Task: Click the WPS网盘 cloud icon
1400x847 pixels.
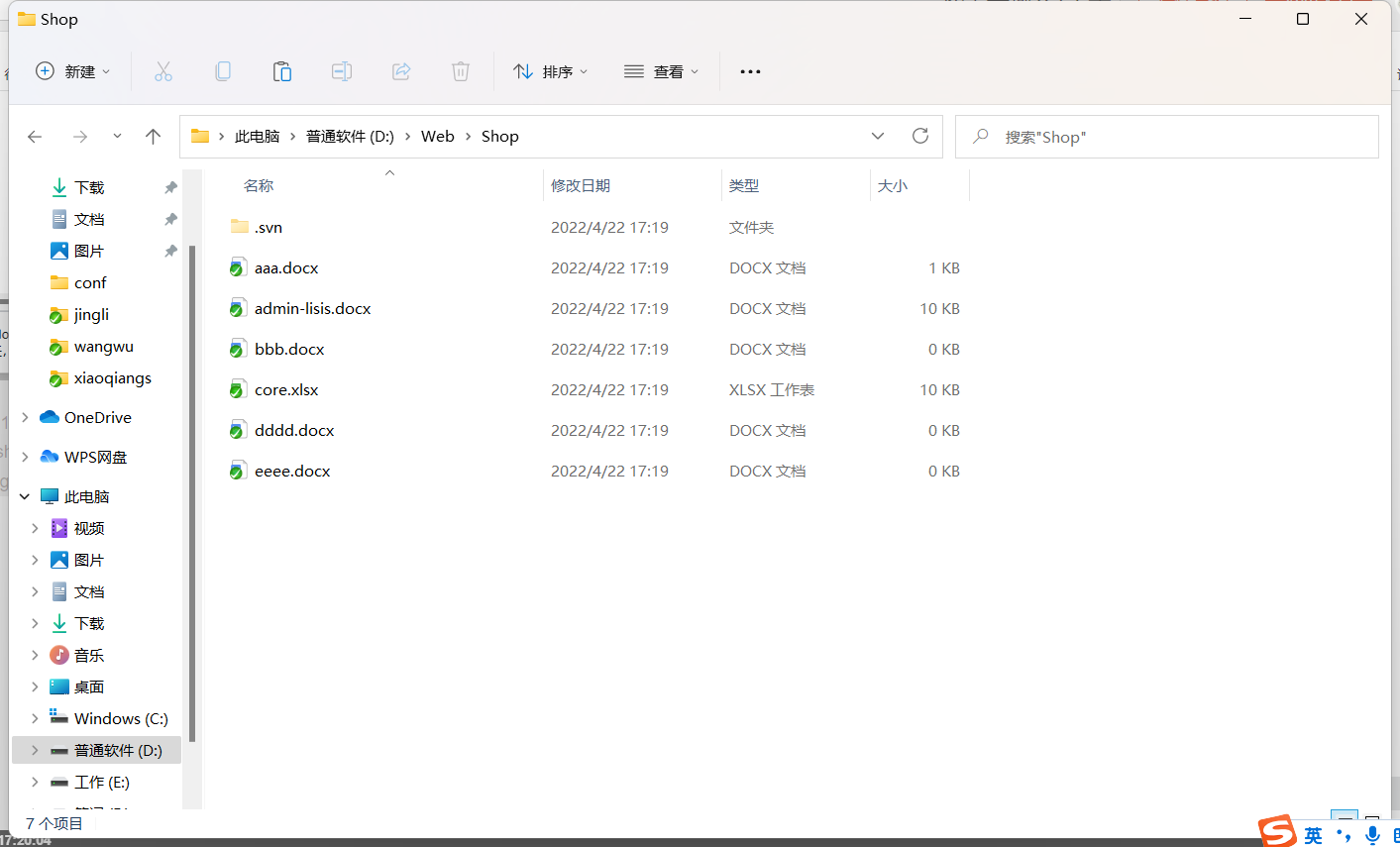Action: coord(50,457)
